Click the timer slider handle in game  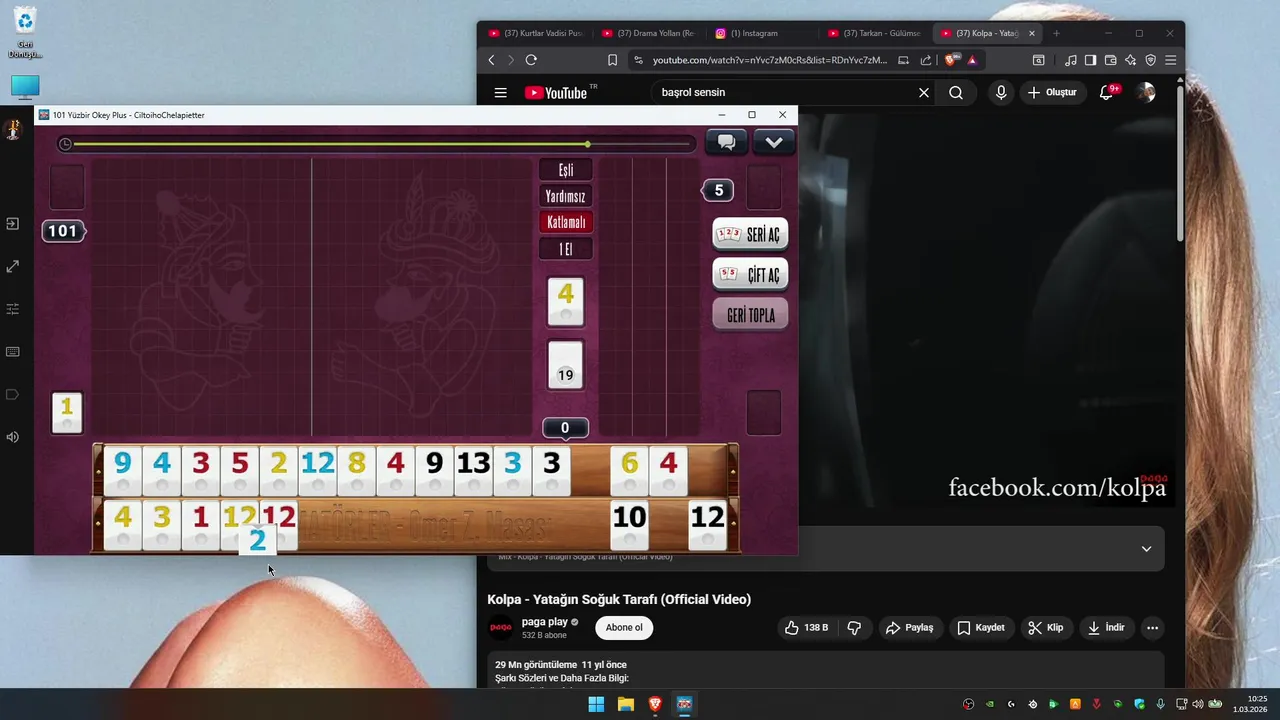588,144
